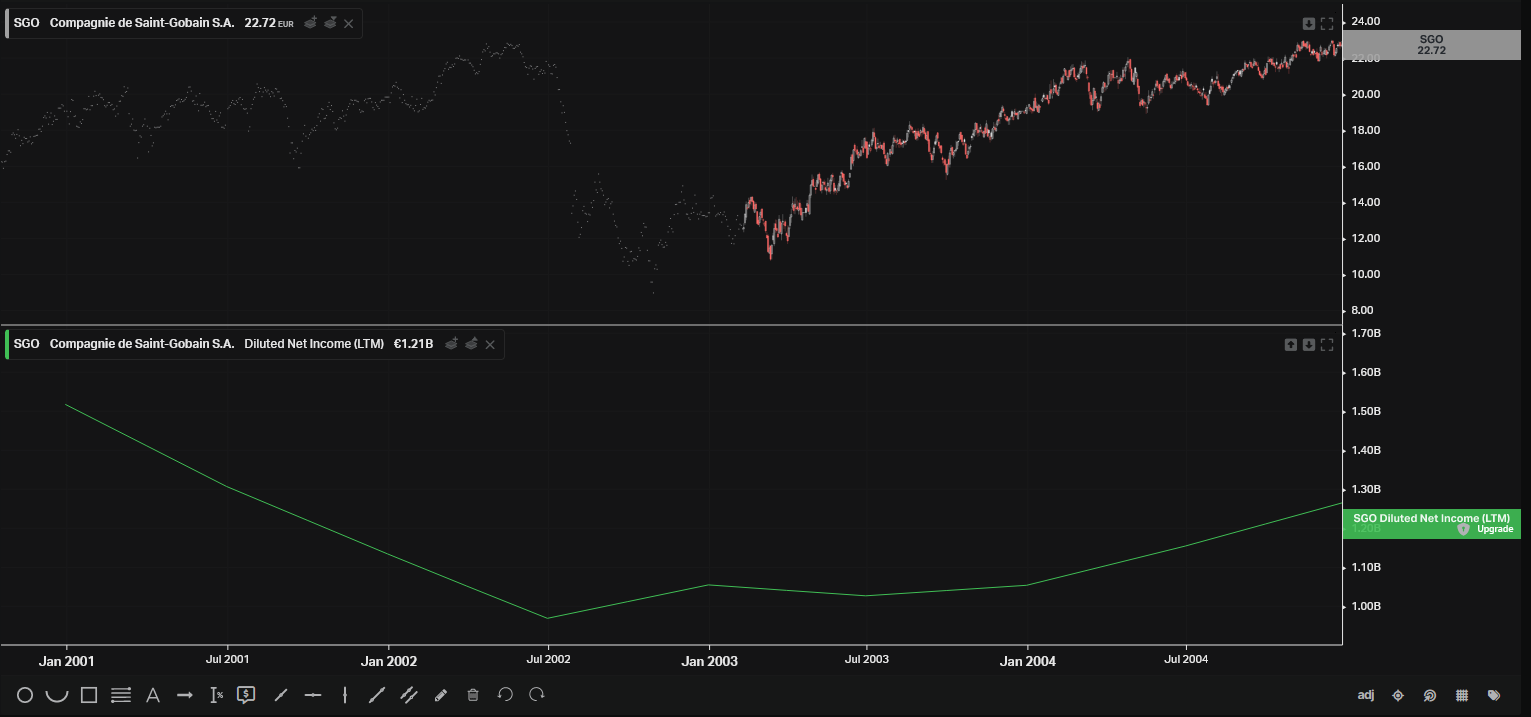Toggle the chart grid icon
Screen dimensions: 1531x717
[x=1462, y=695]
